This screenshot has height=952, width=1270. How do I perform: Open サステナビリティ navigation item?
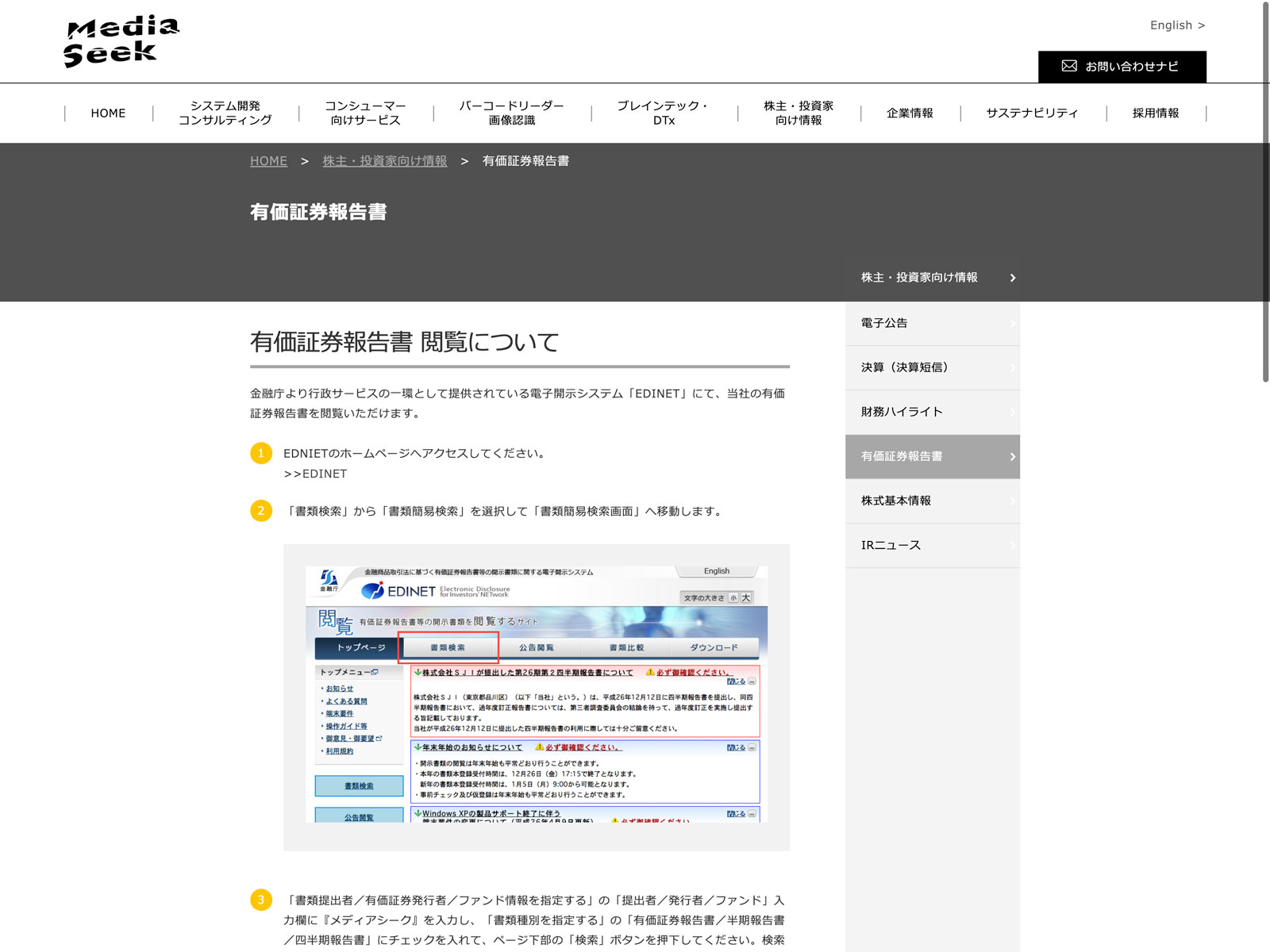1032,113
